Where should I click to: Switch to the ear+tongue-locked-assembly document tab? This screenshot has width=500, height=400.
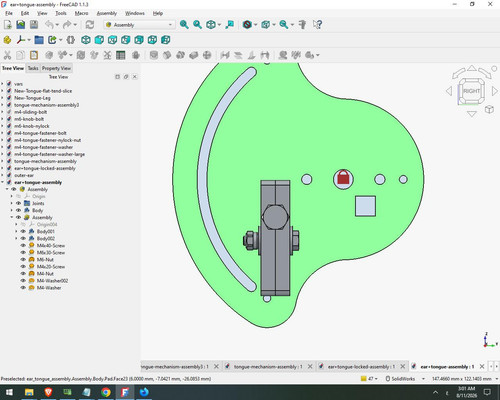click(x=359, y=367)
